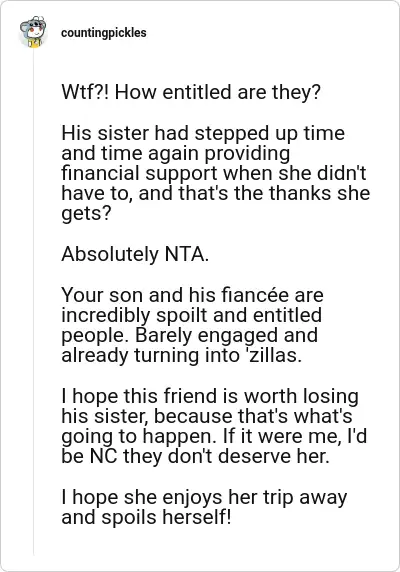The width and height of the screenshot is (400, 572).
Task: Click the closing line "and spoils herself!"
Action: (146, 517)
